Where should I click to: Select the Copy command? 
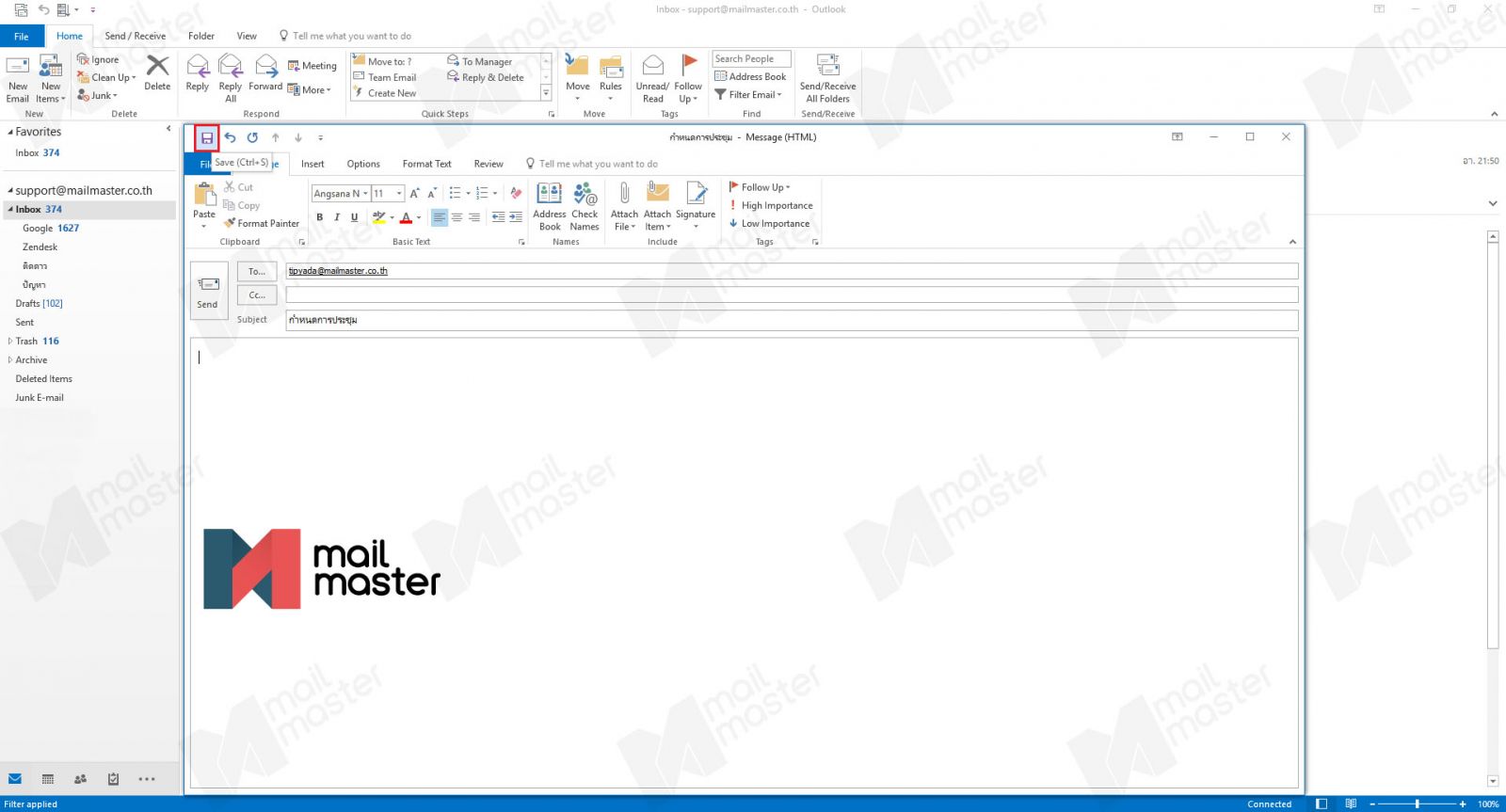click(x=242, y=205)
